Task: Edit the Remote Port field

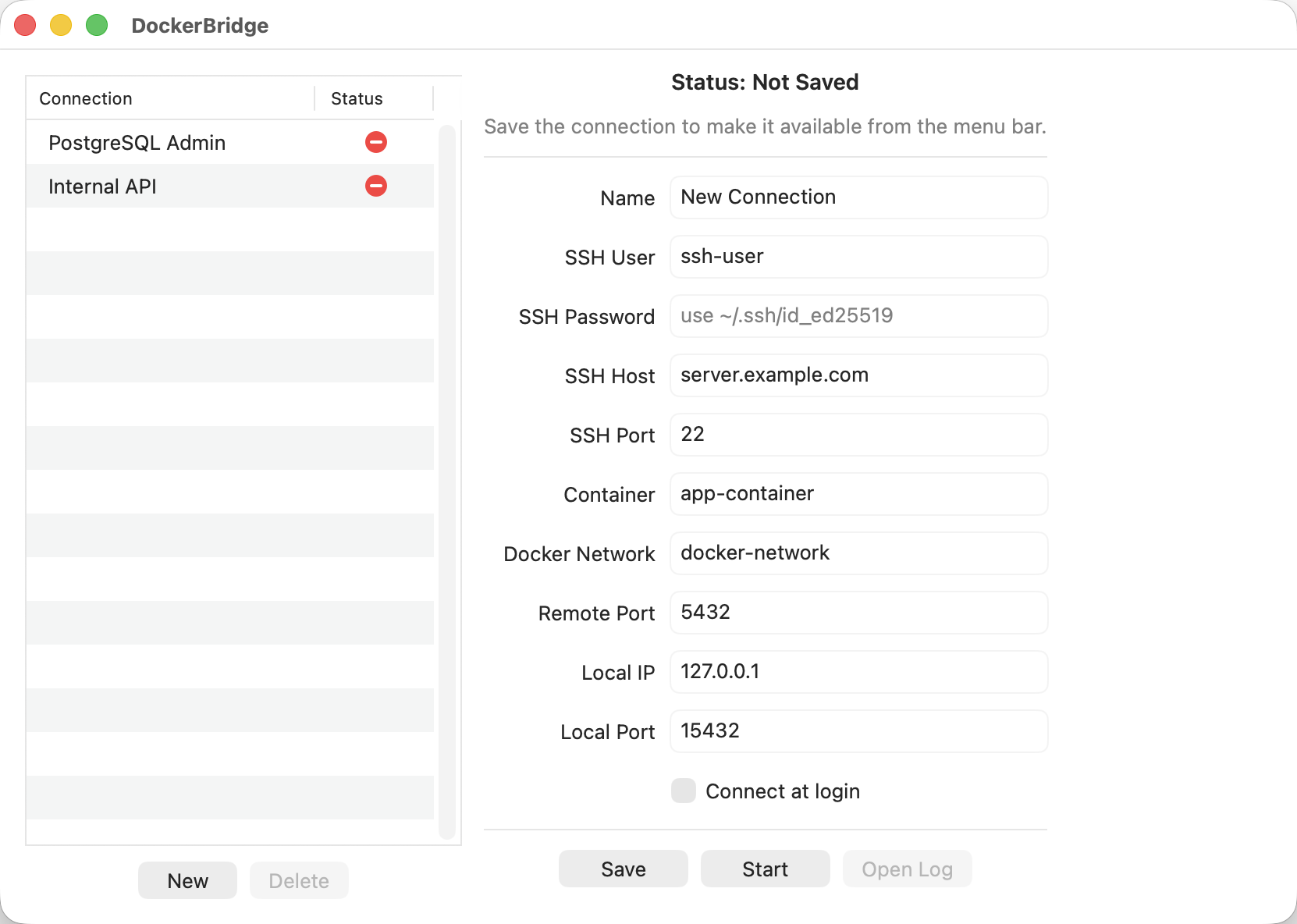Action: 858,613
